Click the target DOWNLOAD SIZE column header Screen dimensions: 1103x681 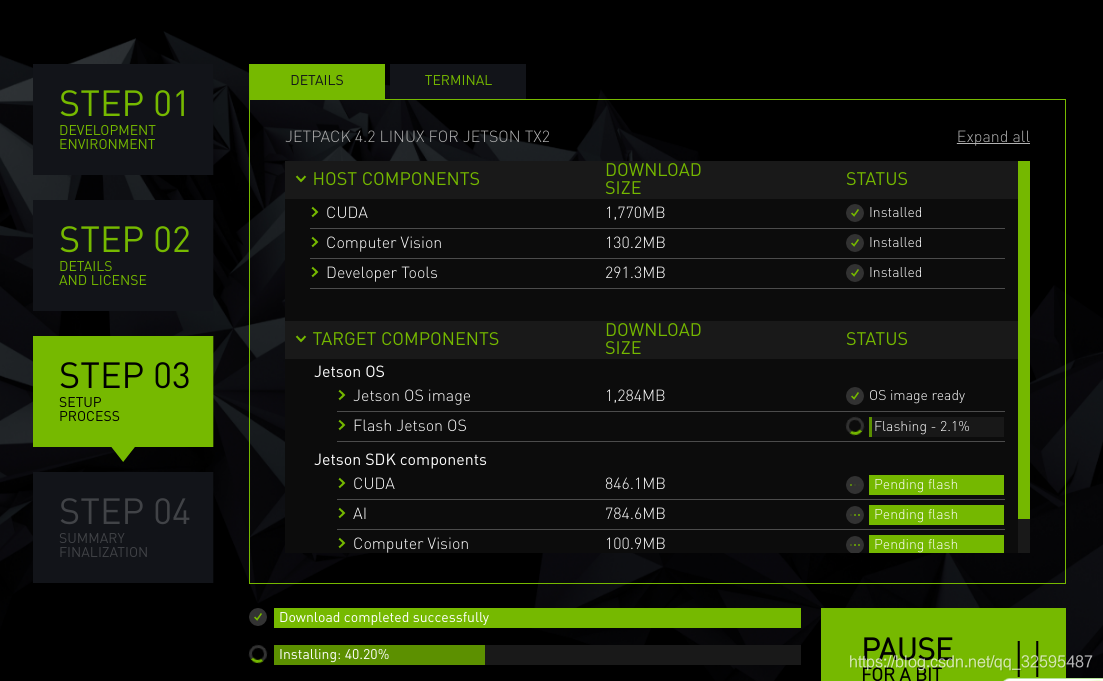tap(653, 338)
